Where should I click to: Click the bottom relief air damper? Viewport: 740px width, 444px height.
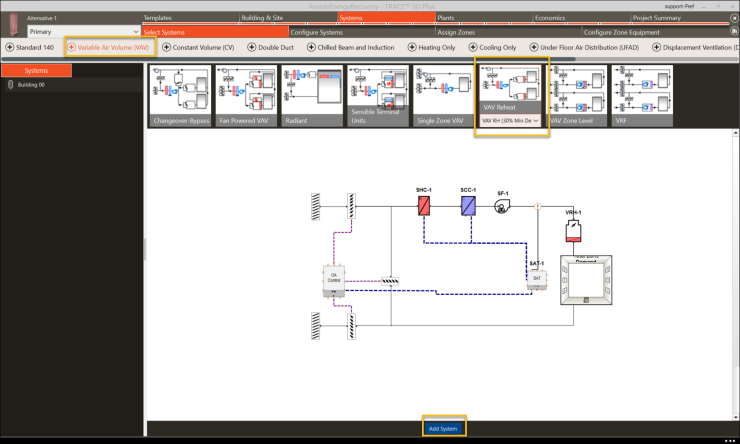[x=352, y=326]
